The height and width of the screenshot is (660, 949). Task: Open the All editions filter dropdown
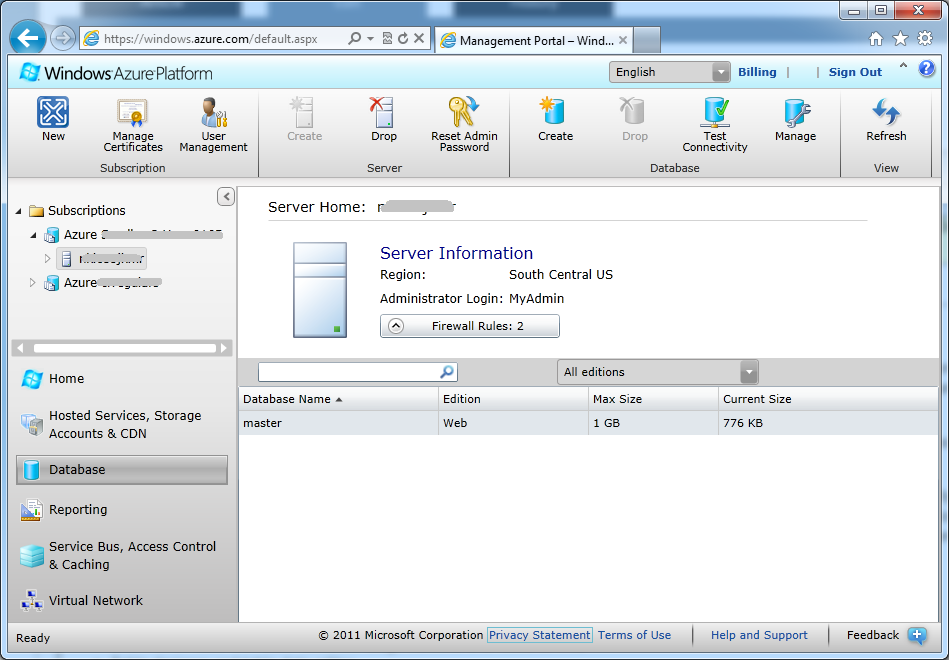(x=657, y=372)
